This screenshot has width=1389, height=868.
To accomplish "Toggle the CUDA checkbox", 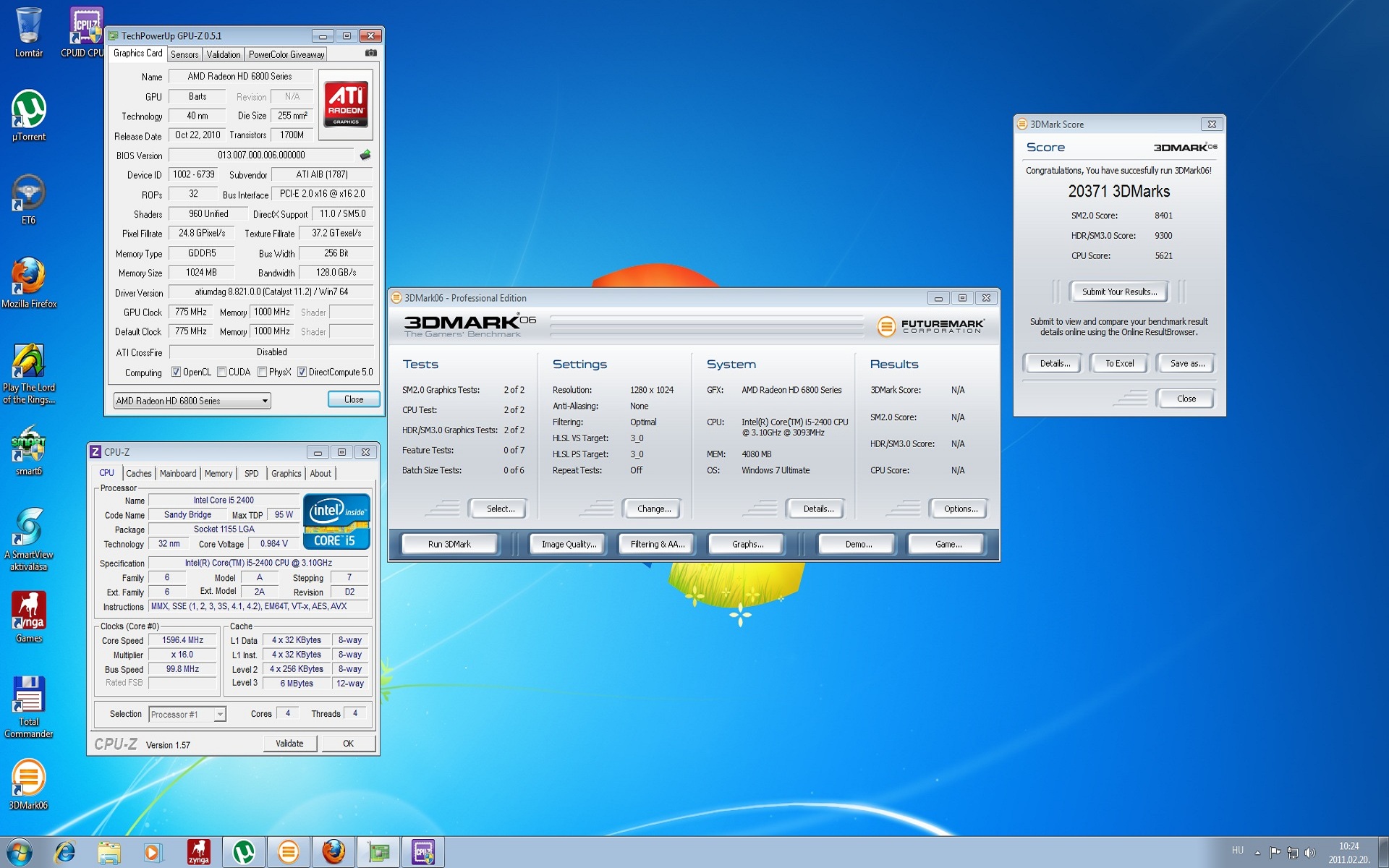I will point(221,372).
